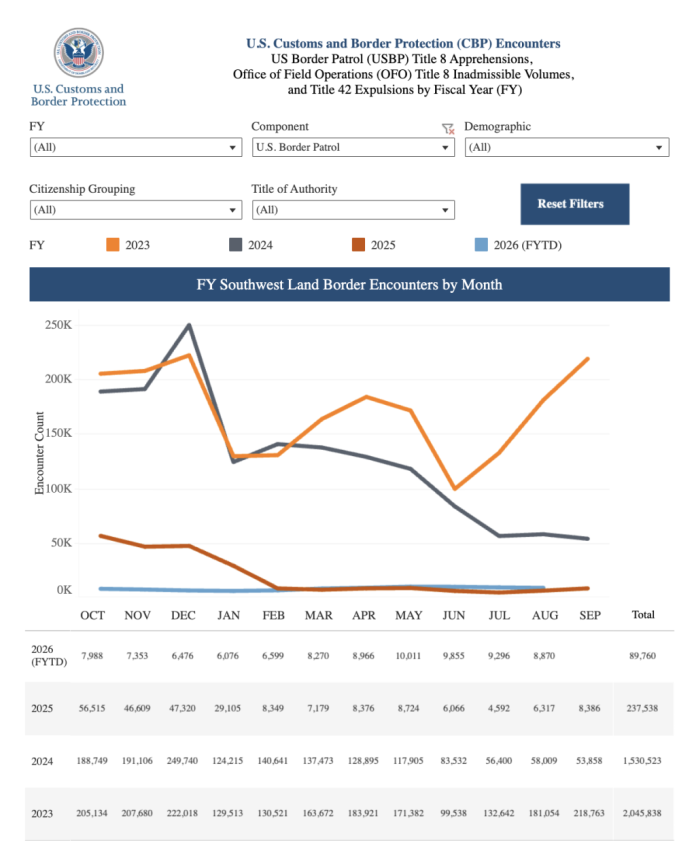
Task: Open the Component dropdown showing U.S. Border Patrol
Action: (x=353, y=147)
